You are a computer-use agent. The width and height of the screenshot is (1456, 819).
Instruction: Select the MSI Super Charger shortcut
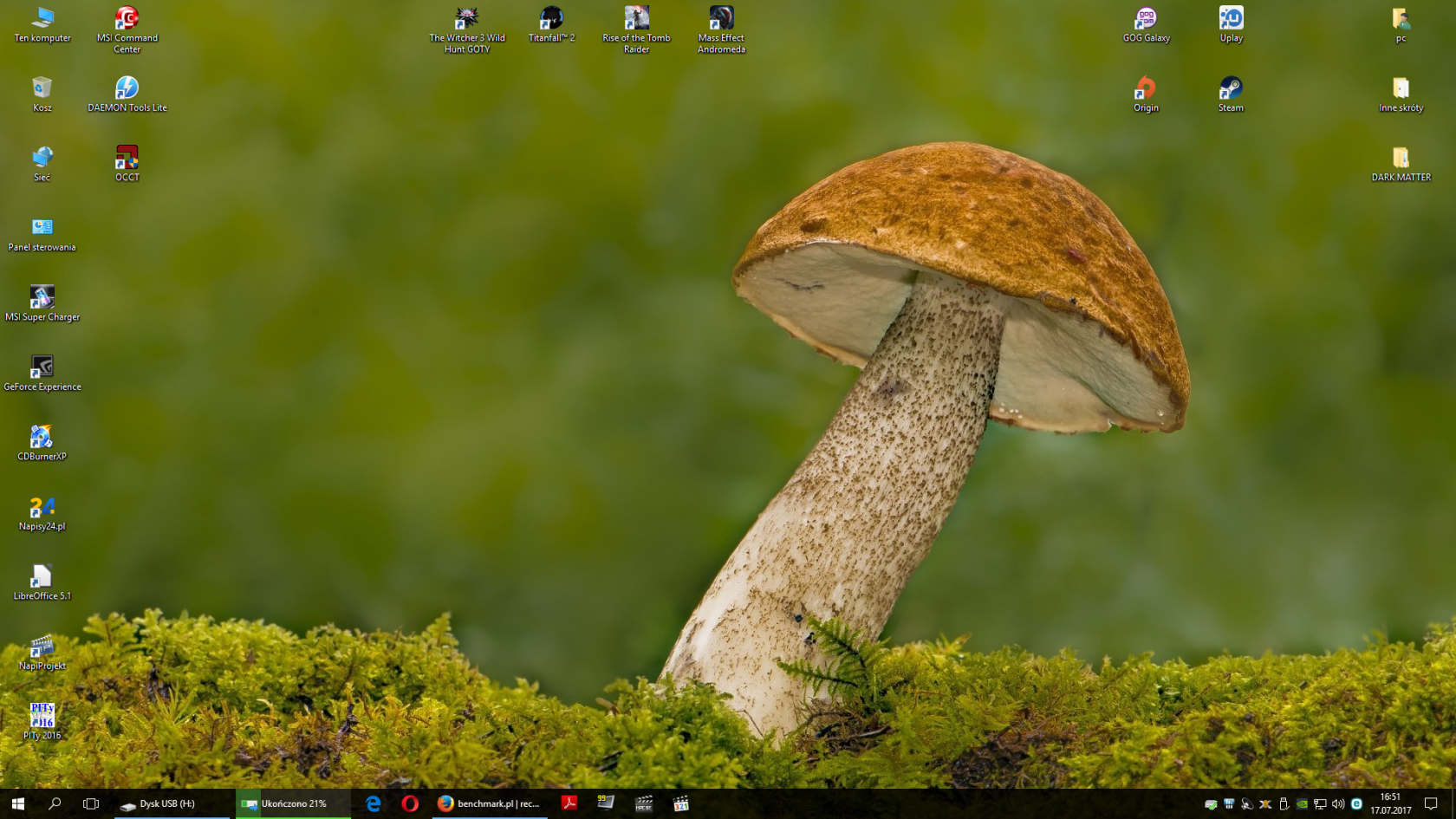pos(42,303)
